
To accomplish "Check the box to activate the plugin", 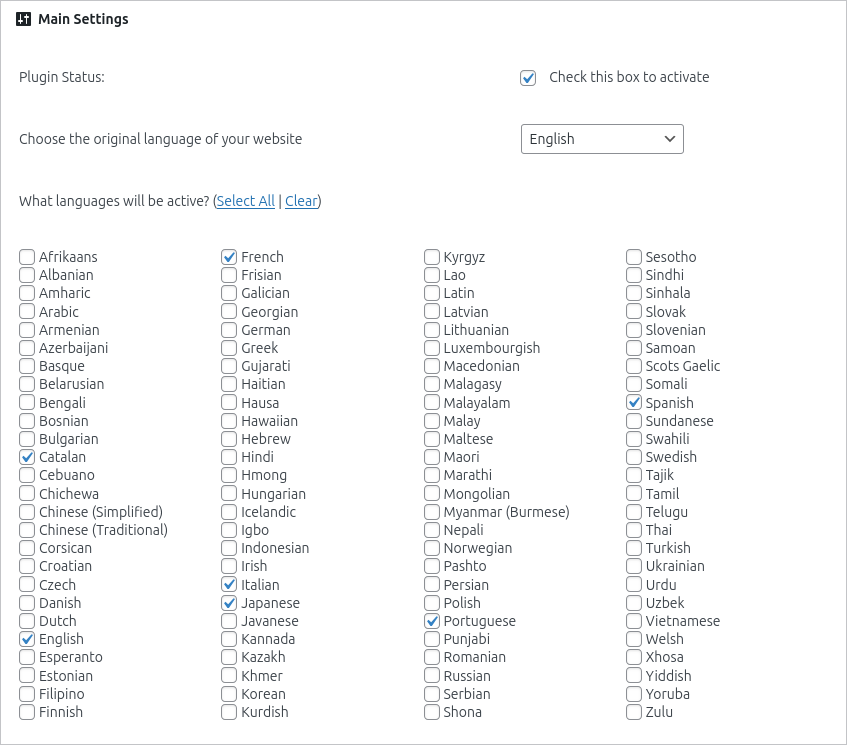I will (527, 77).
